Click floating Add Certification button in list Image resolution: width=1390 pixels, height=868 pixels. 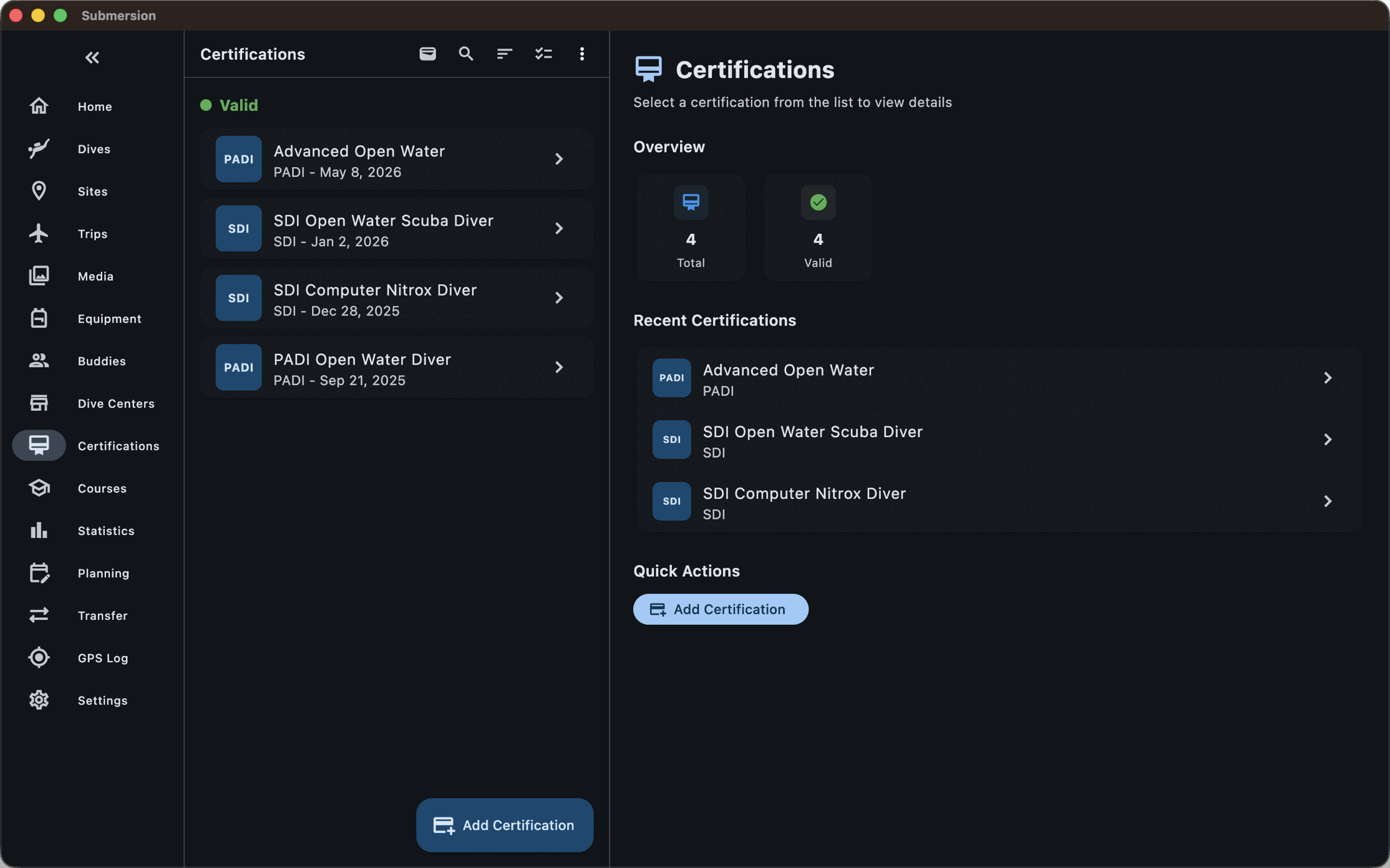coord(505,825)
